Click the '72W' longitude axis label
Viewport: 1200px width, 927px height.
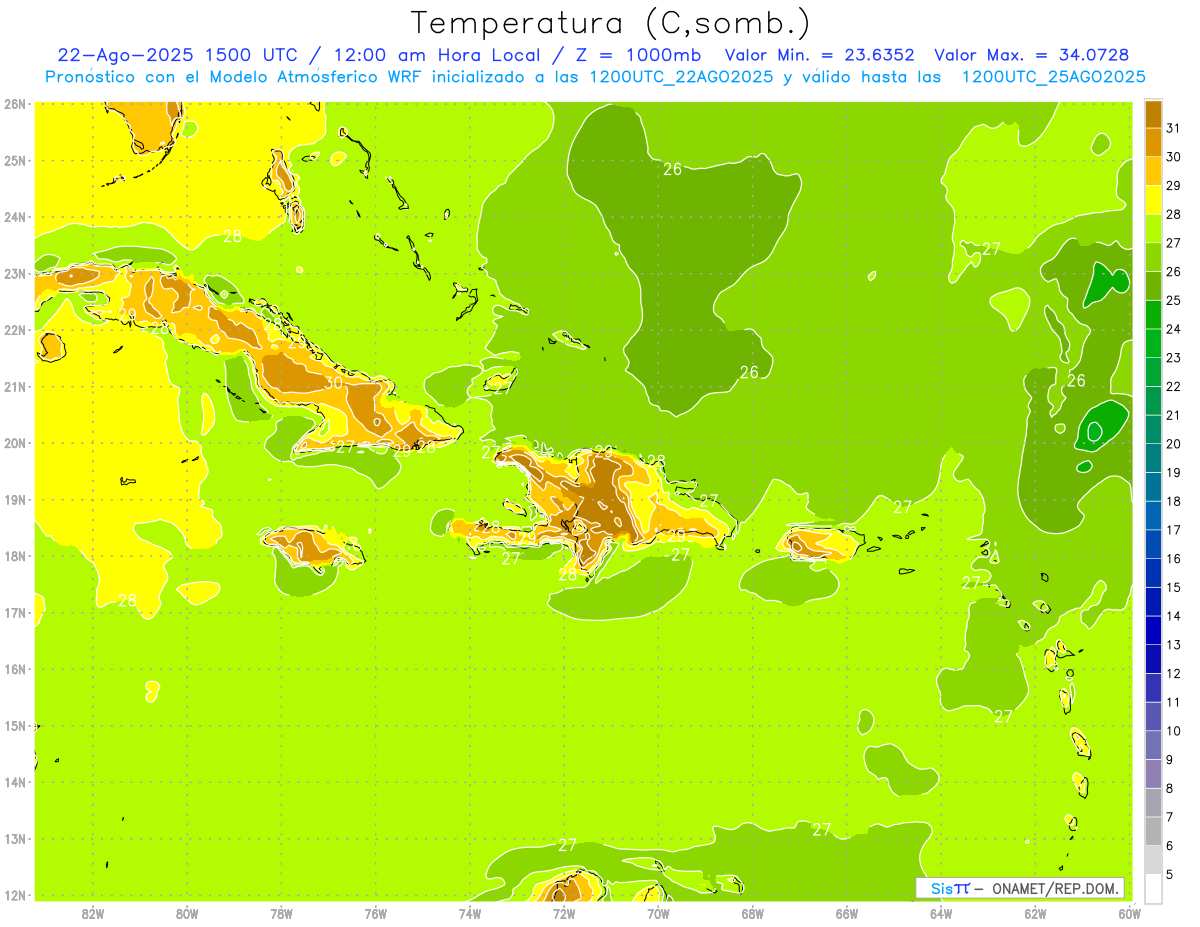pyautogui.click(x=564, y=913)
